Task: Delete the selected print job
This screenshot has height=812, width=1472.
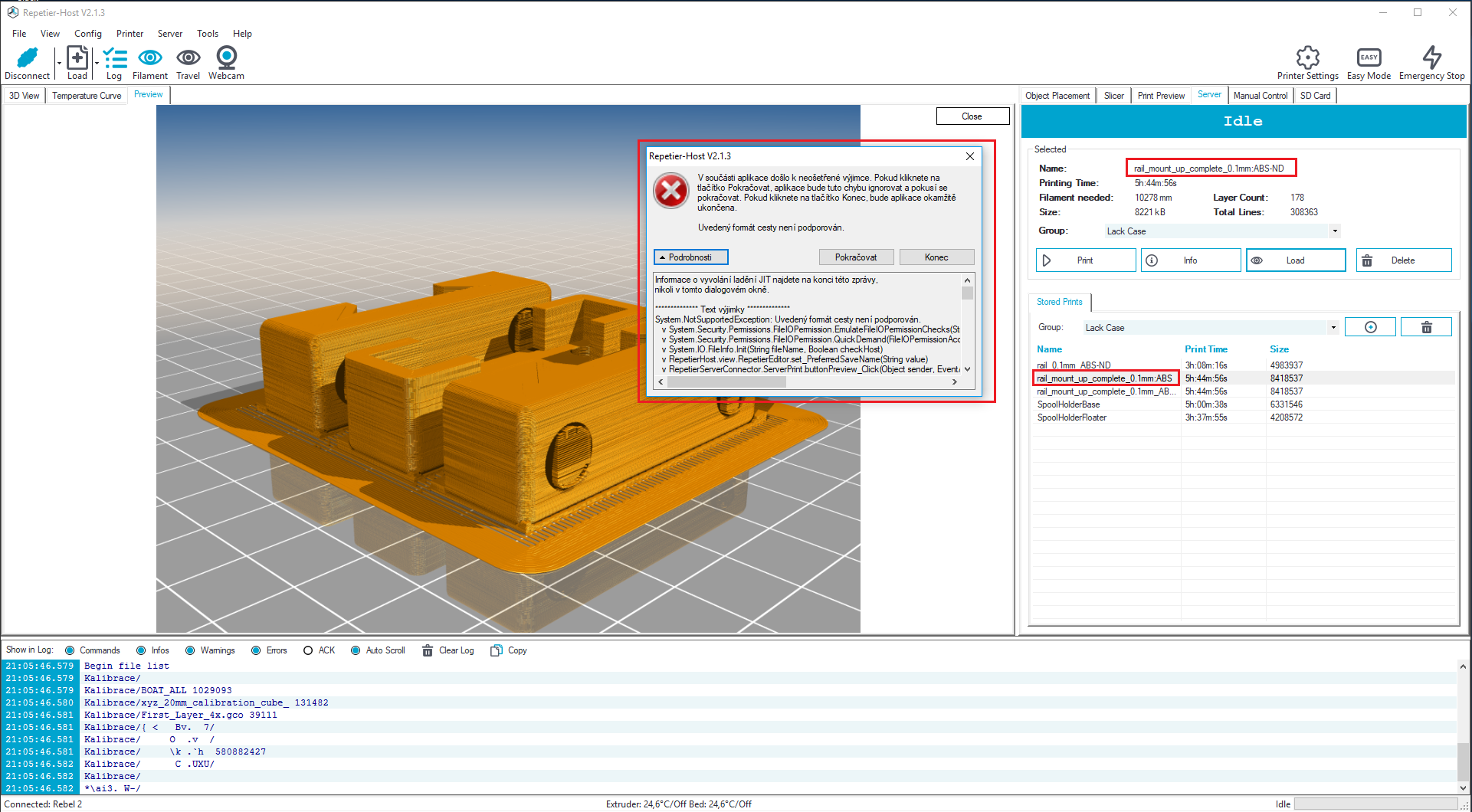Action: (1404, 260)
